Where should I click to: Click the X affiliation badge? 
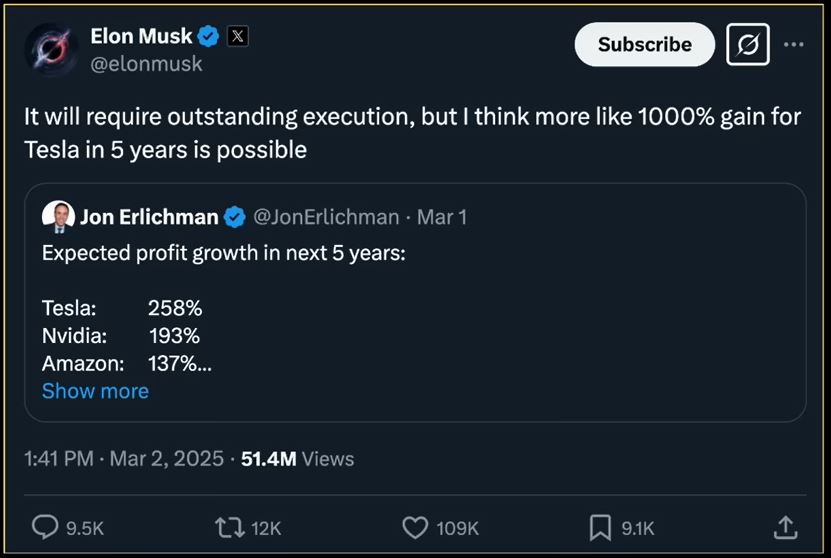pyautogui.click(x=237, y=37)
